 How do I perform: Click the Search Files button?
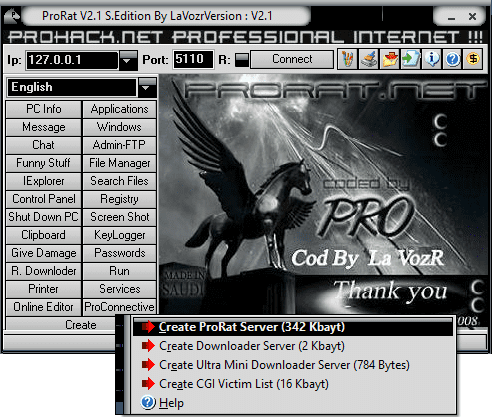tap(119, 181)
